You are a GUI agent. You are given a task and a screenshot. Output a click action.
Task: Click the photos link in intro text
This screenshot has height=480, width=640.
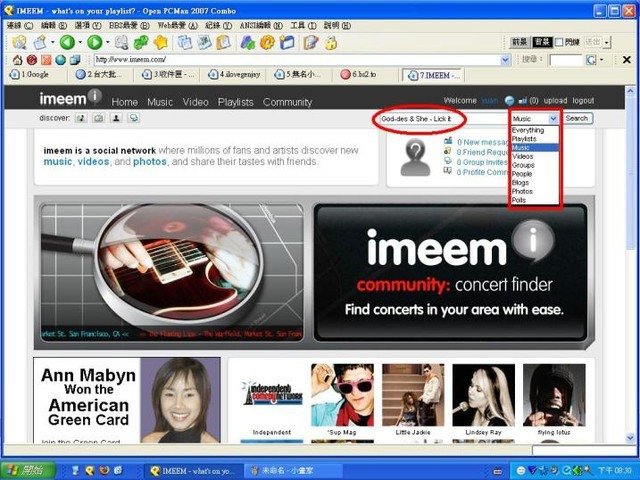click(150, 162)
